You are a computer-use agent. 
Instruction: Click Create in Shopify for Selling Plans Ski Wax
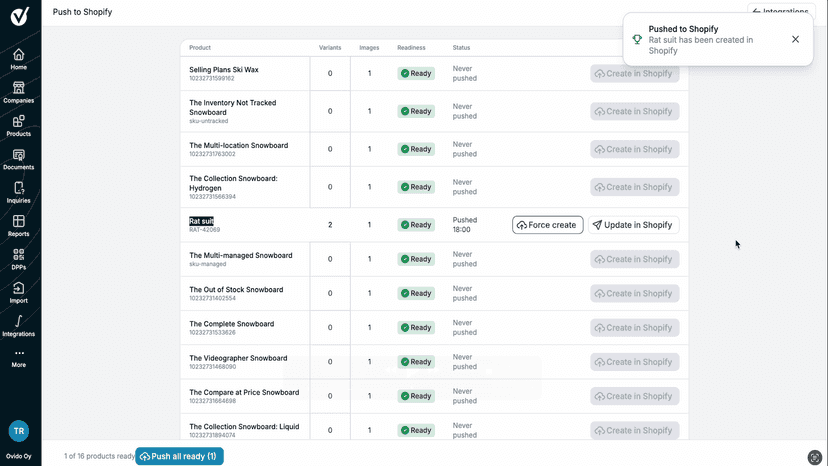click(x=635, y=73)
